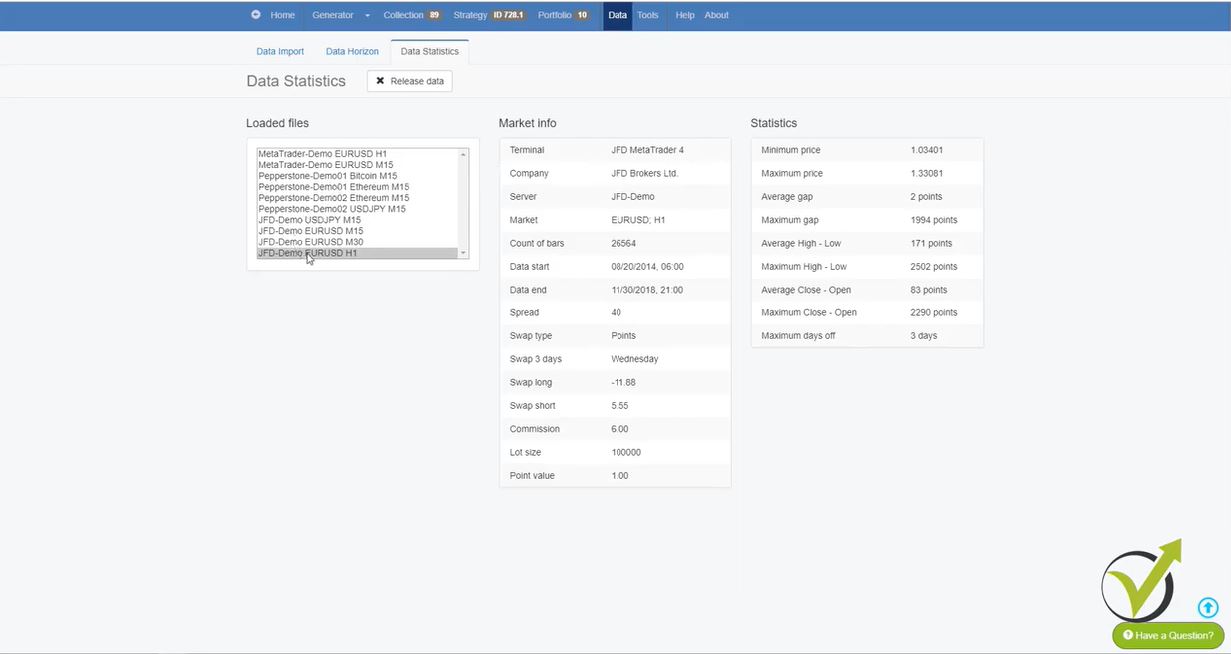Open the Tools menu
The image size is (1231, 654).
pyautogui.click(x=648, y=15)
